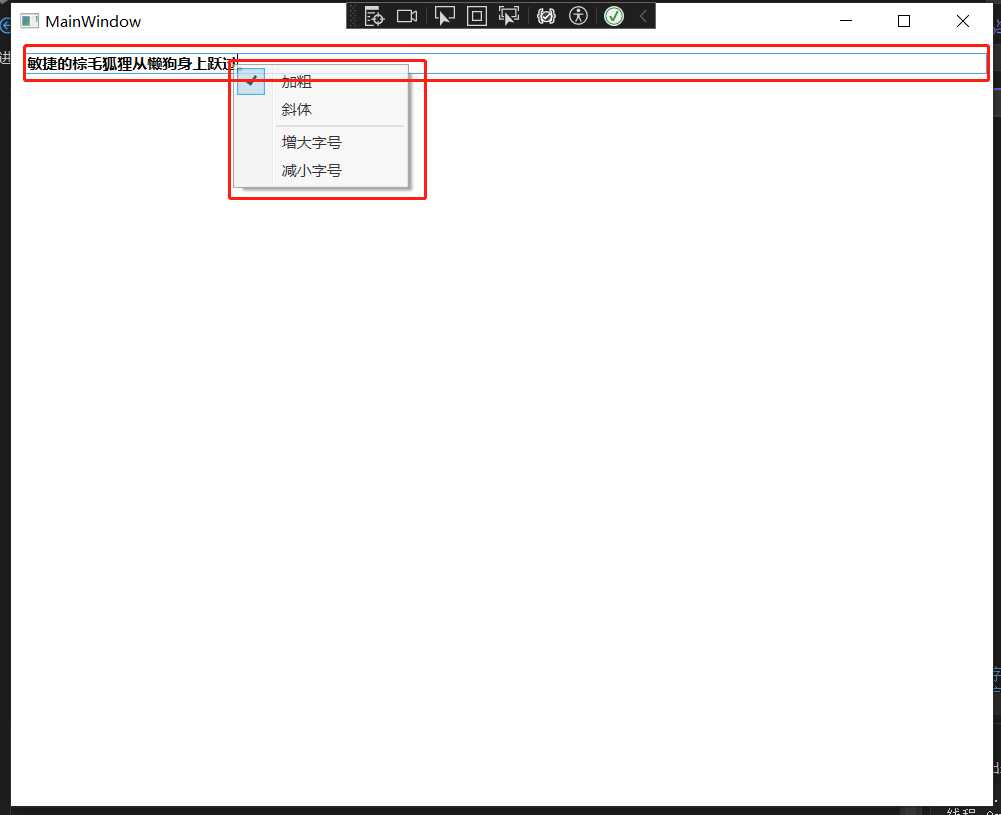This screenshot has height=815, width=1001.
Task: Toggle the checked 加粗 menu item
Action: 321,81
